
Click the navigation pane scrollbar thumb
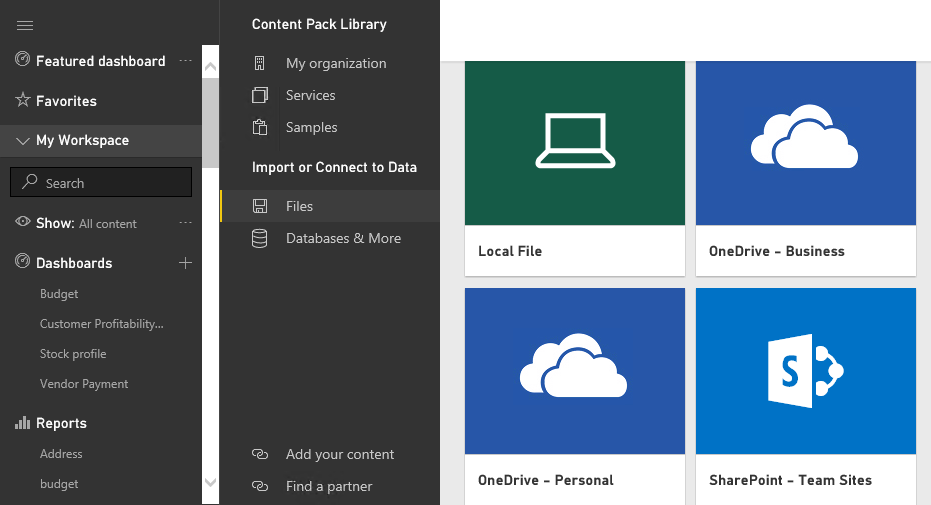pyautogui.click(x=210, y=123)
